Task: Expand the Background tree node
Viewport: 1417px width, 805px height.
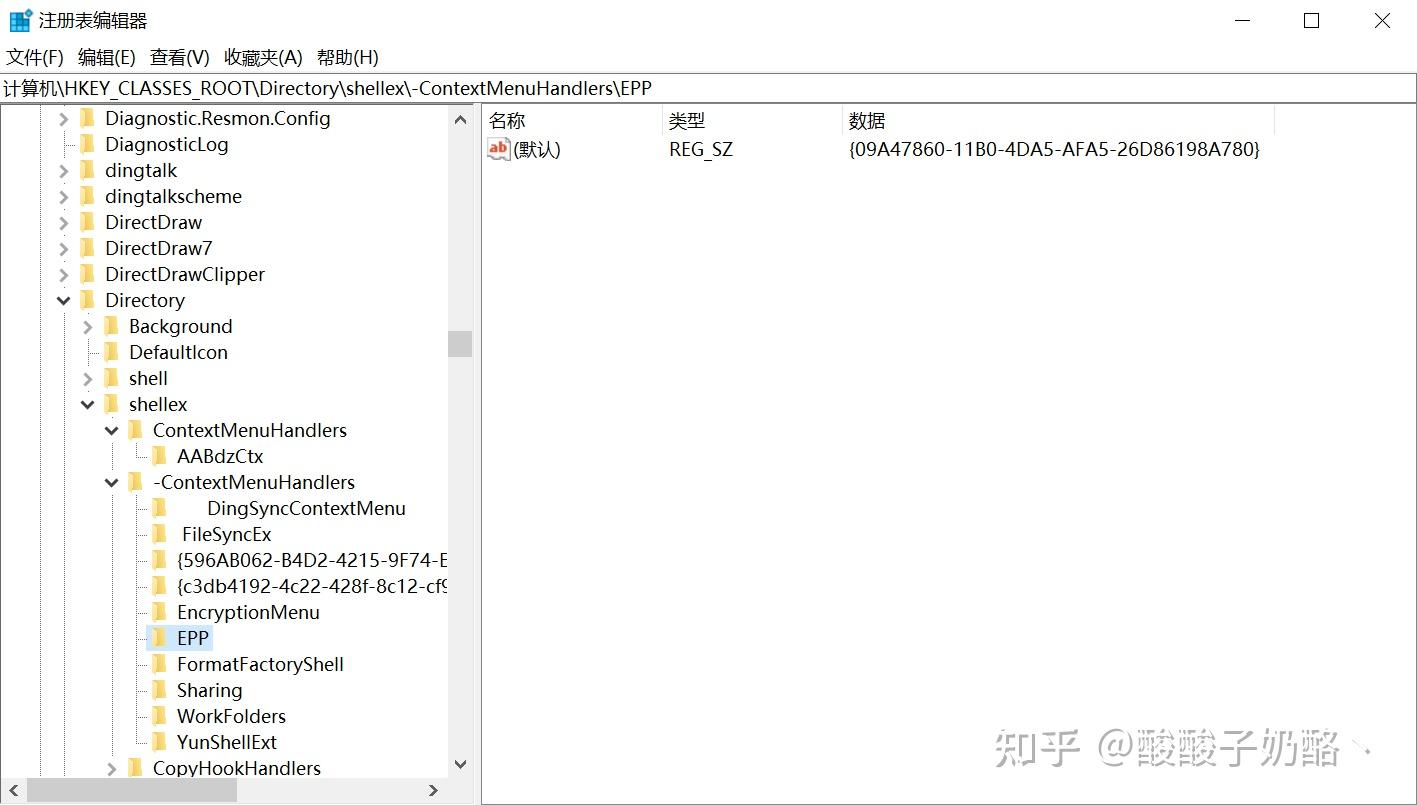Action: 88,326
